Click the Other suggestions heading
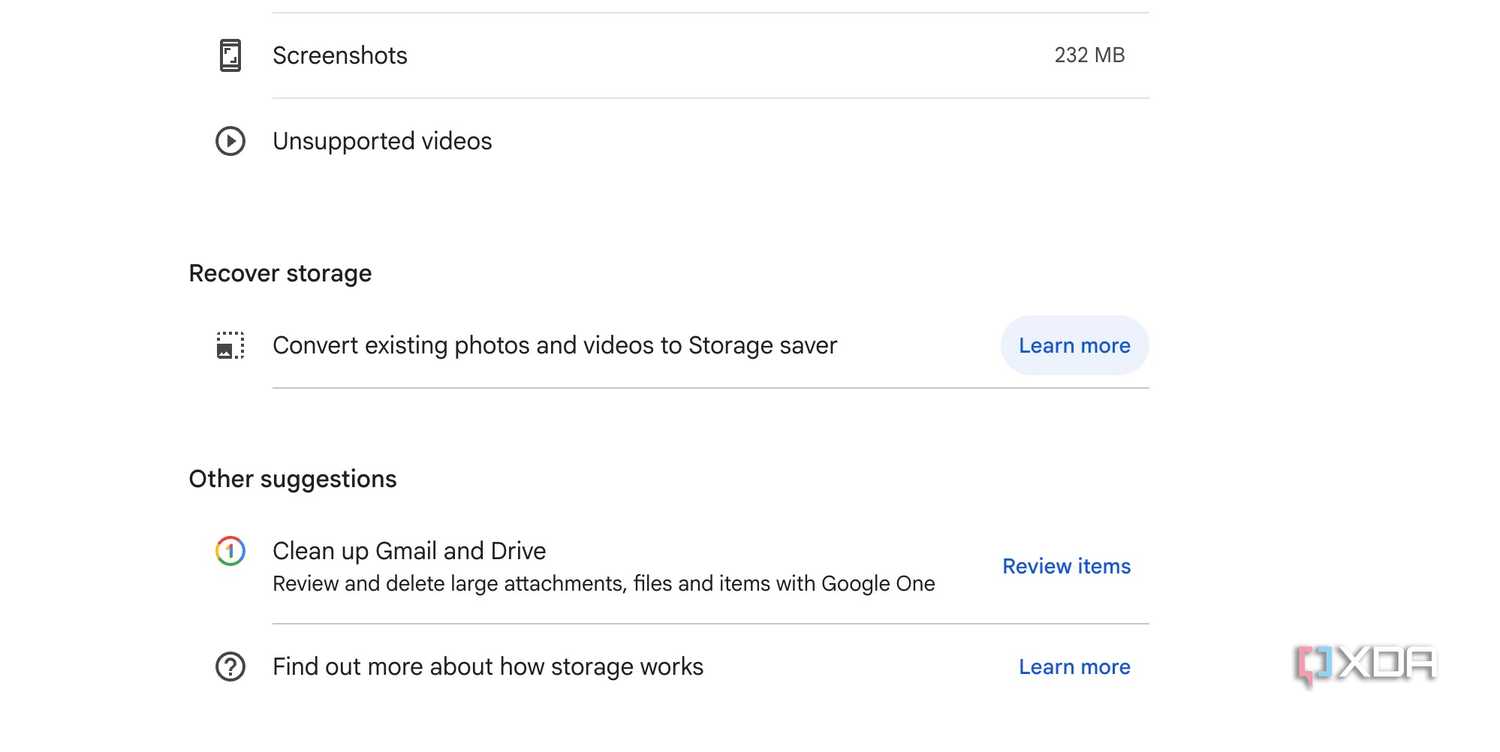Image resolution: width=1500 pixels, height=752 pixels. coord(293,479)
